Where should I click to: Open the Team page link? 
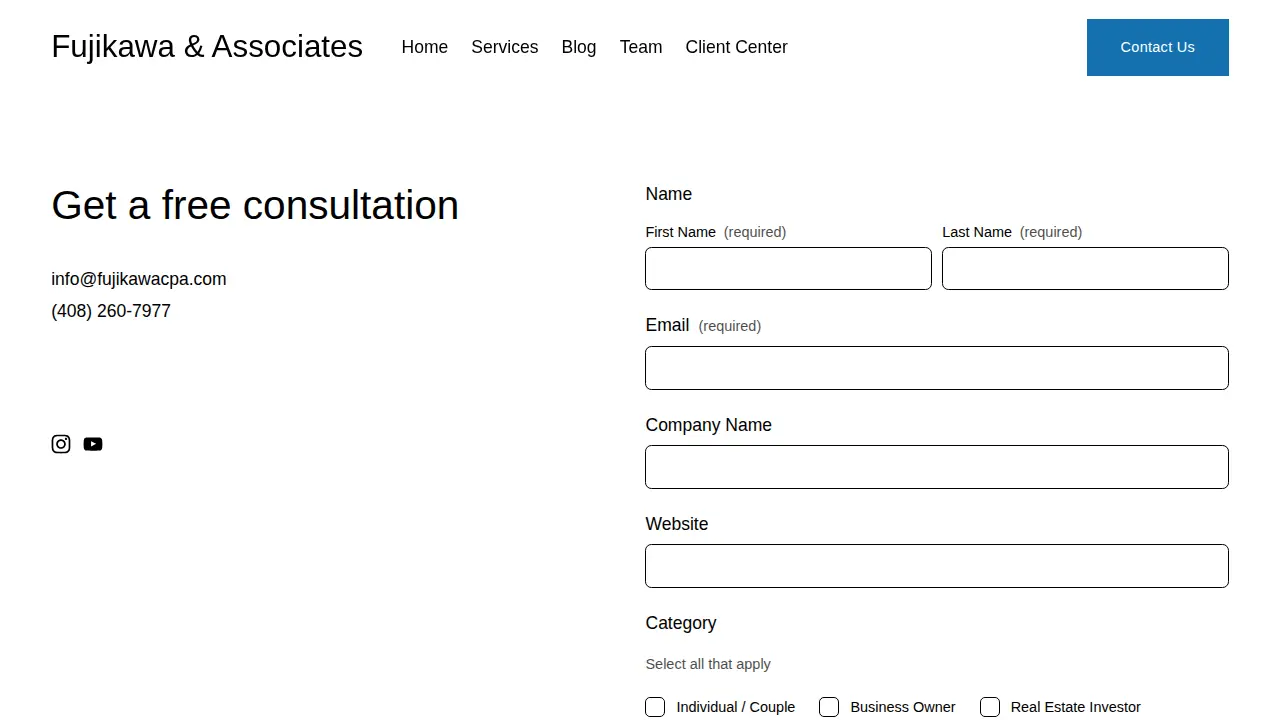(x=641, y=47)
